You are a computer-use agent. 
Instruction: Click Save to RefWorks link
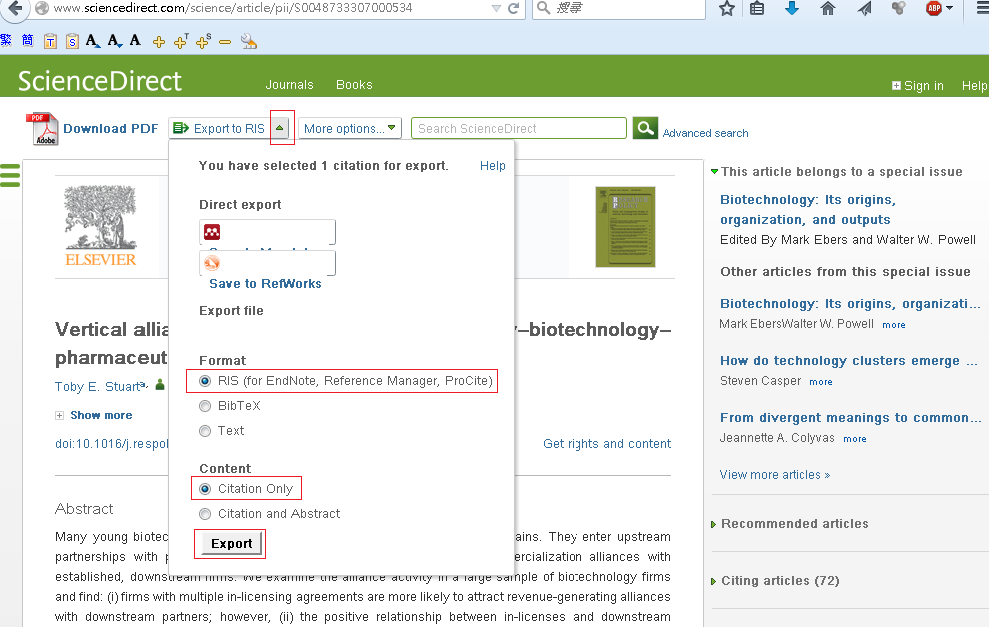[266, 284]
